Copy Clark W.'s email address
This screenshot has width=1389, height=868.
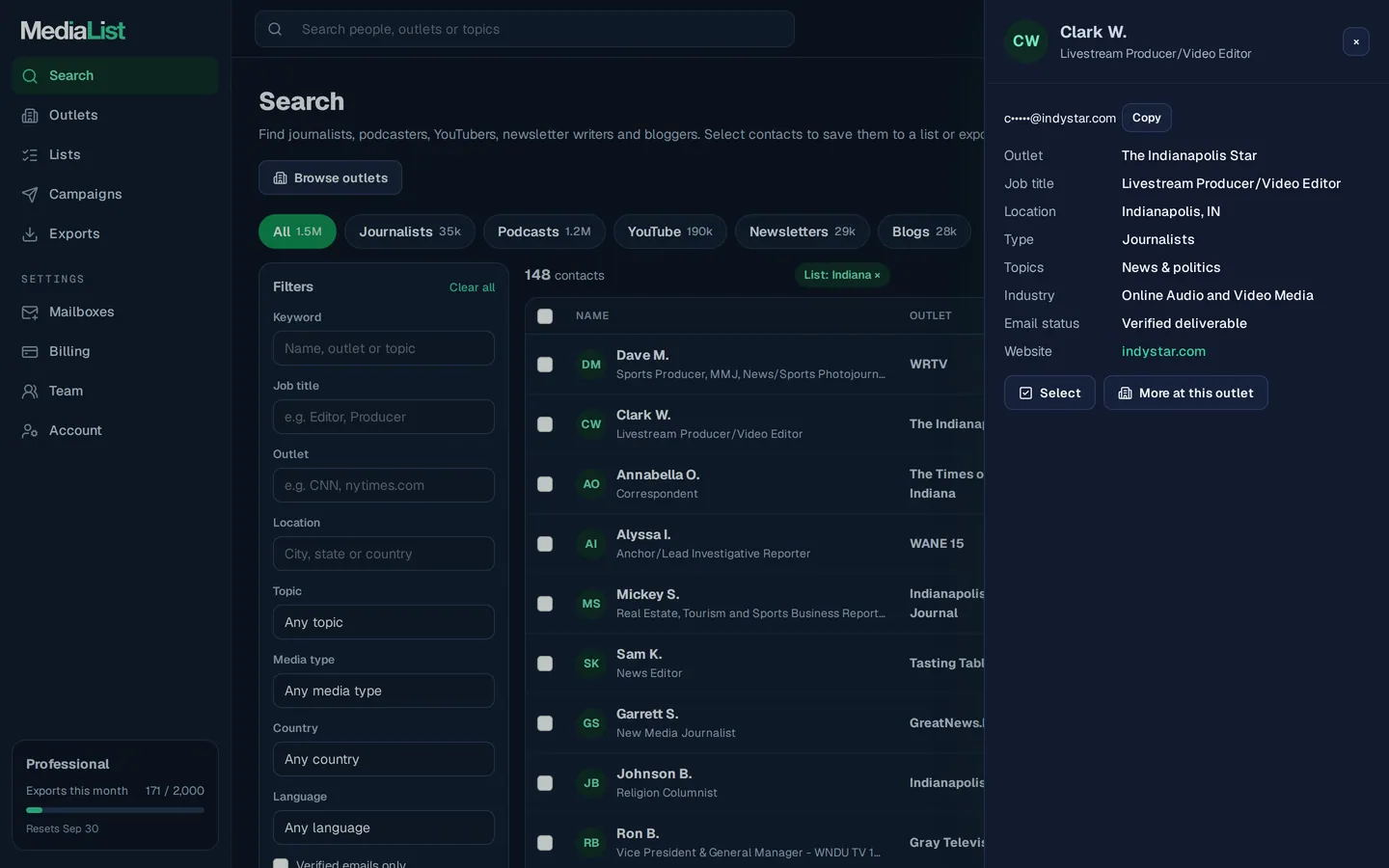pyautogui.click(x=1147, y=118)
